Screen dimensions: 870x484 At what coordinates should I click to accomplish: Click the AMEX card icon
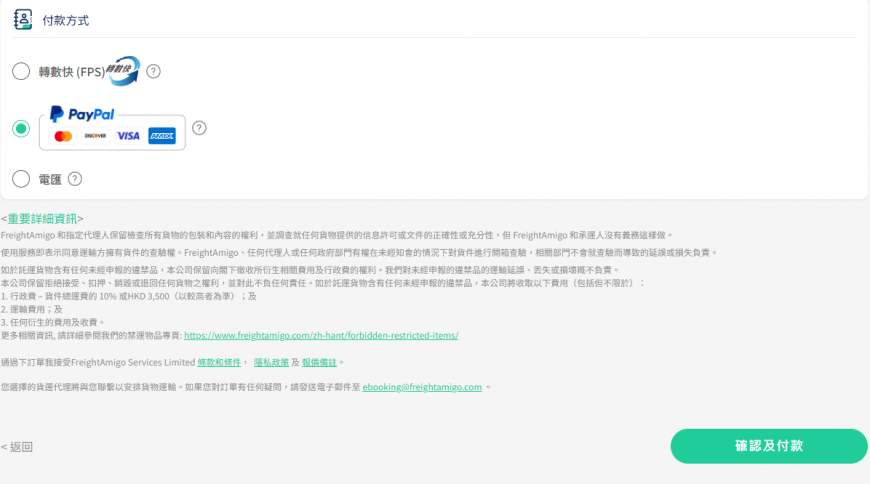click(x=162, y=136)
